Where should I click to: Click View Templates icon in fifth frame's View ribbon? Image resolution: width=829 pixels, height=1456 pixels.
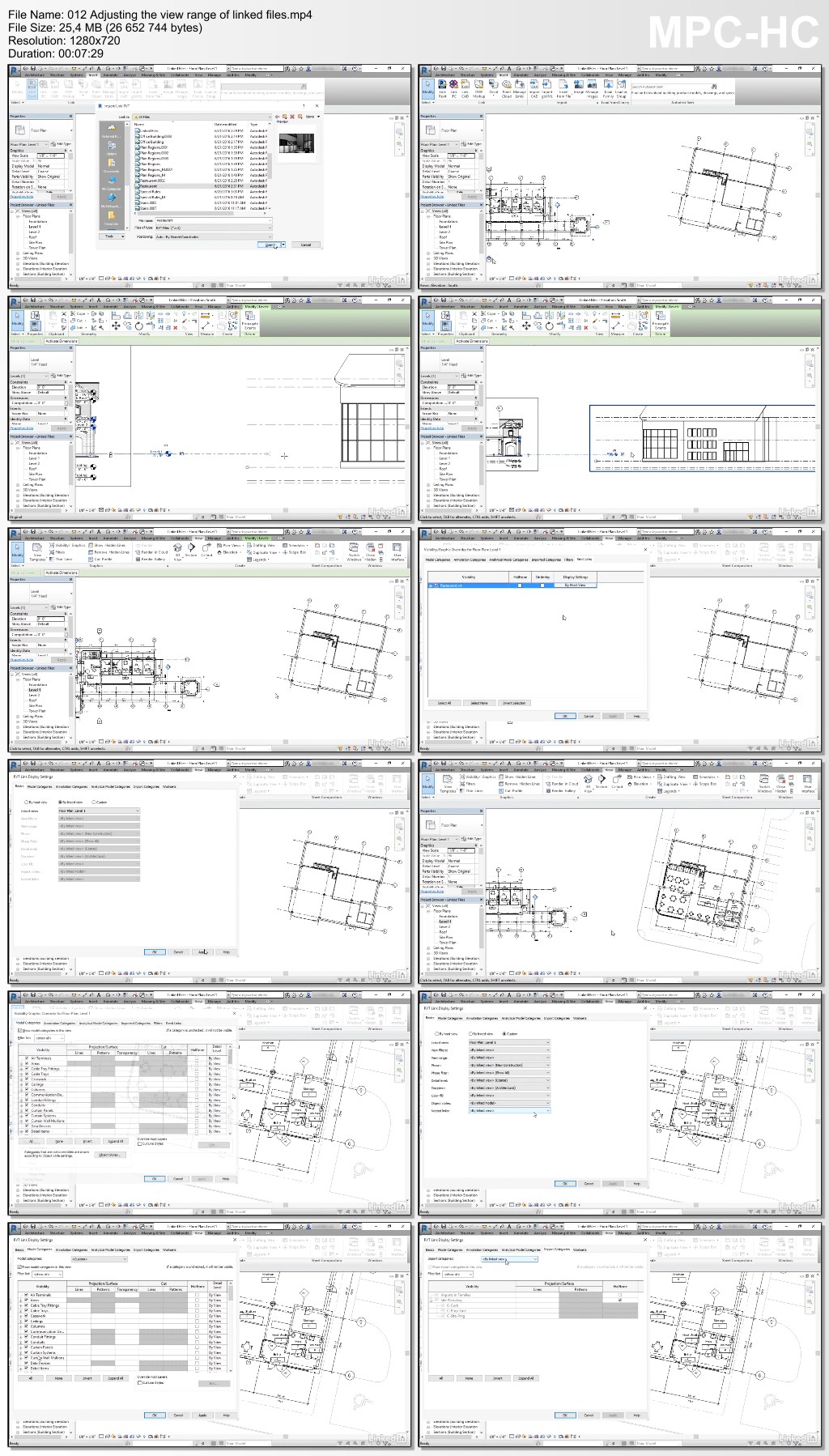[x=37, y=551]
